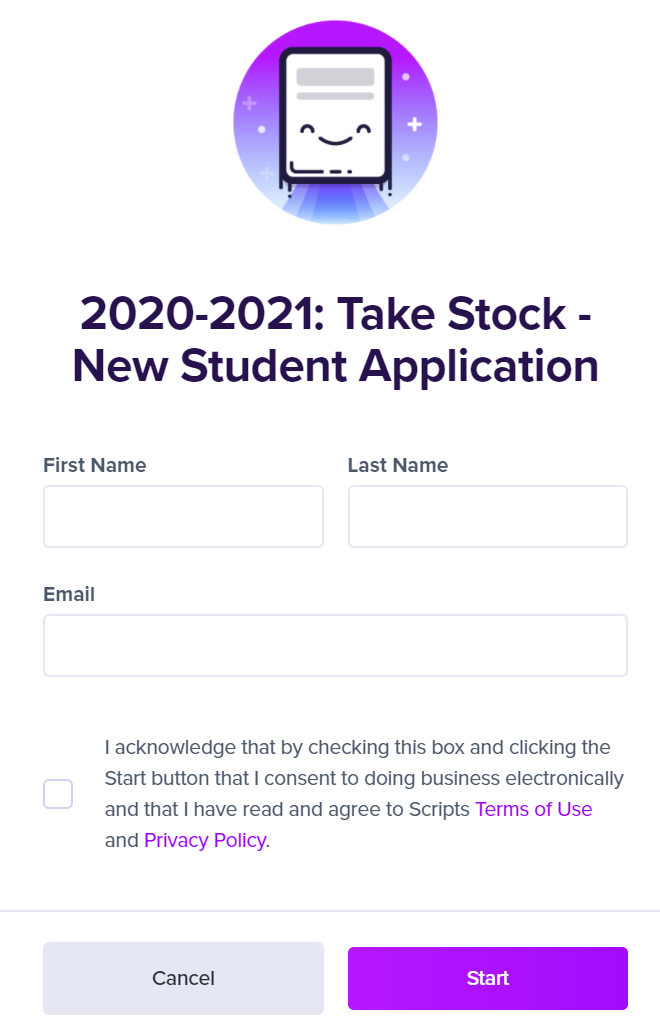Click the mascot's document header lines
The width and height of the screenshot is (660, 1034).
336,78
